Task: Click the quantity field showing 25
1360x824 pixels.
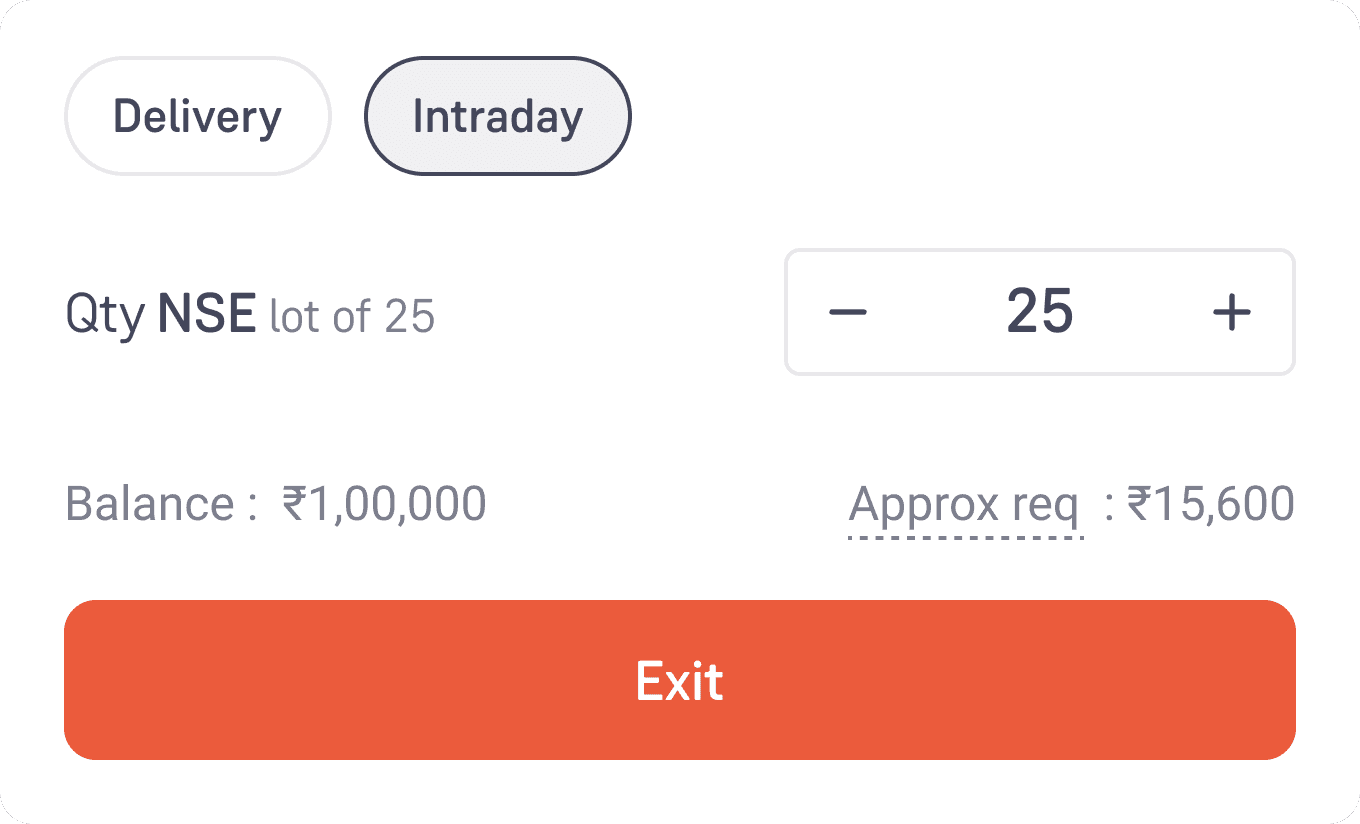Action: point(1040,312)
